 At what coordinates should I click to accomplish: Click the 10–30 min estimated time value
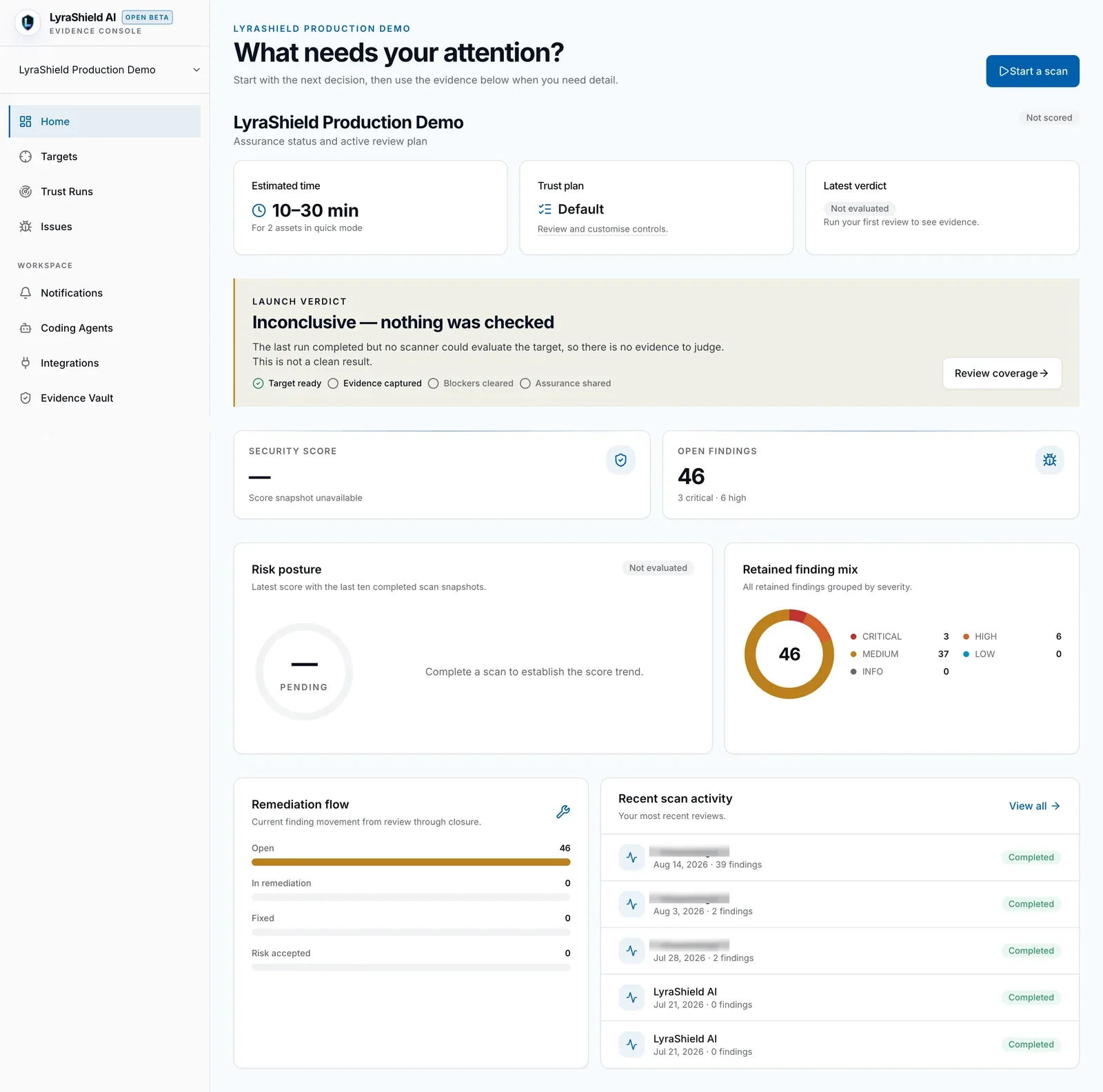tap(315, 210)
